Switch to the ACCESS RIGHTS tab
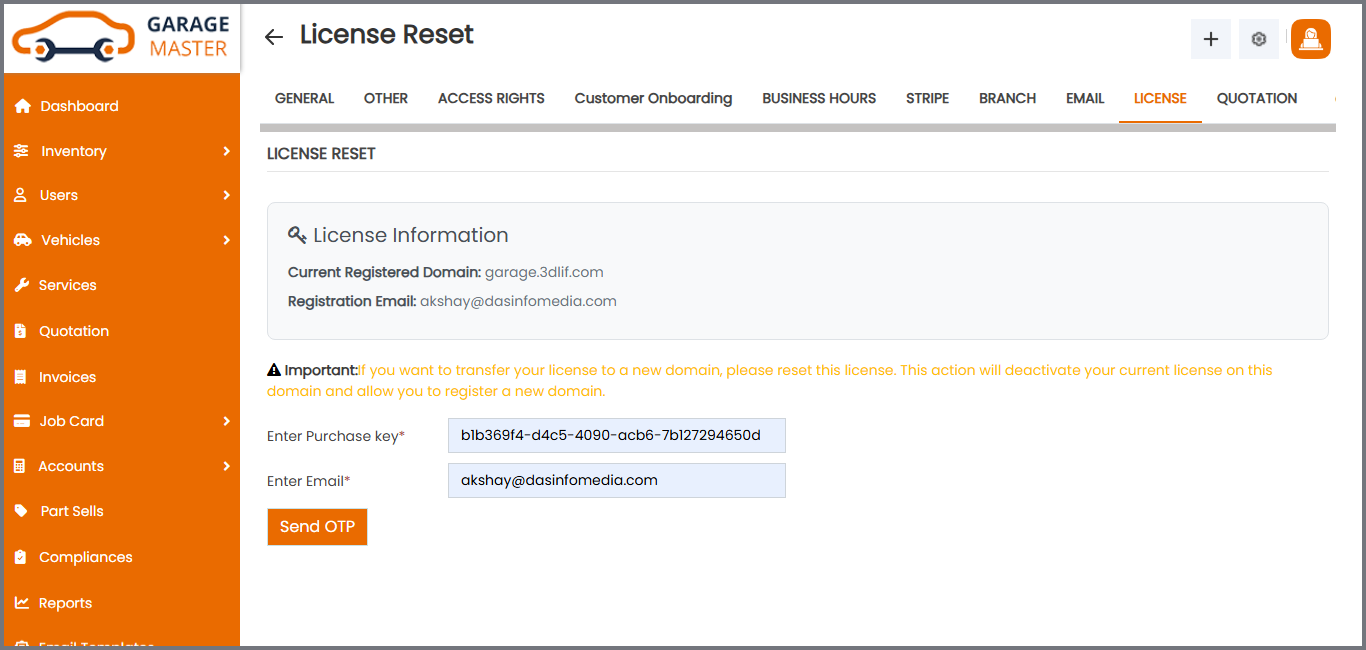 click(x=491, y=98)
